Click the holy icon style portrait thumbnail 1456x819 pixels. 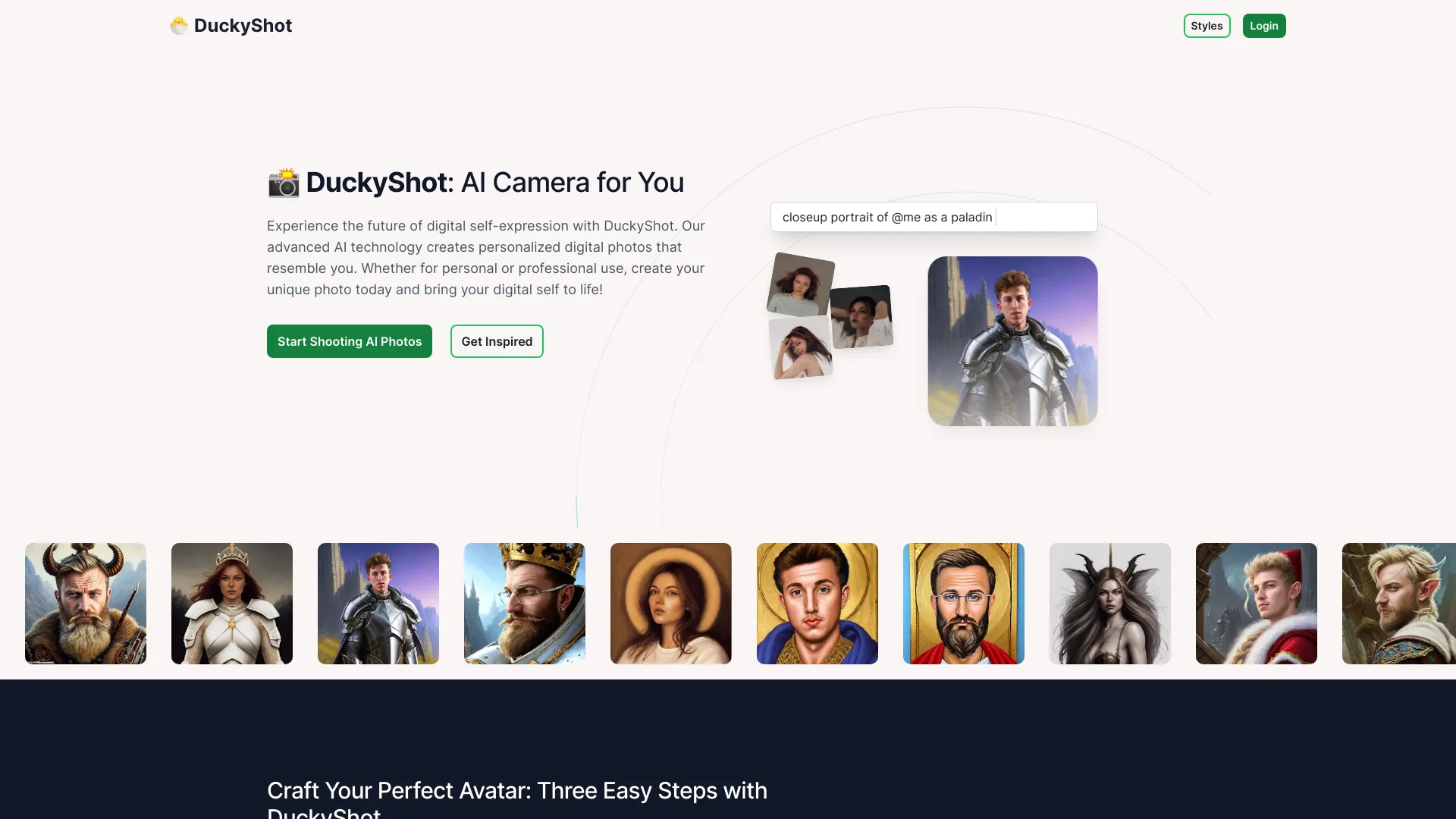pyautogui.click(x=817, y=603)
